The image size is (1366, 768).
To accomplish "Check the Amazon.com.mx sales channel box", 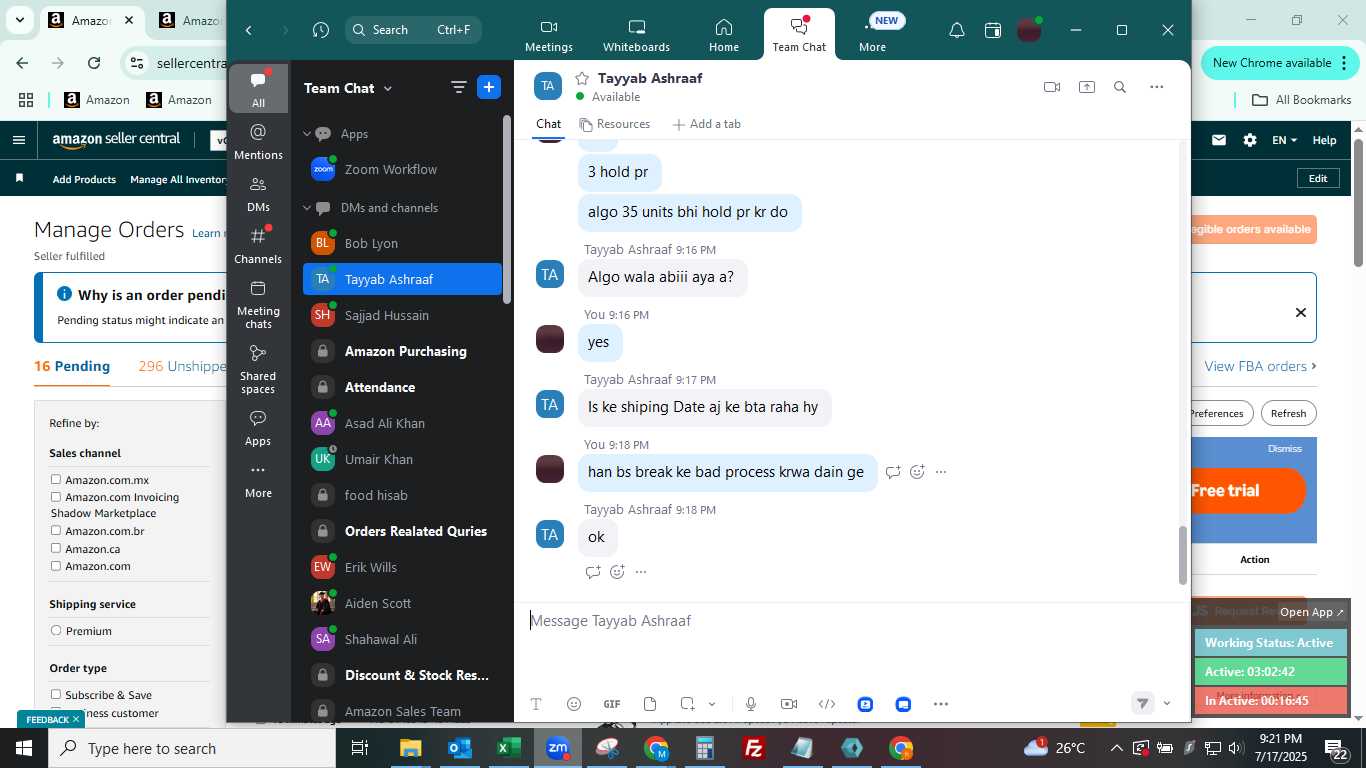I will 56,480.
